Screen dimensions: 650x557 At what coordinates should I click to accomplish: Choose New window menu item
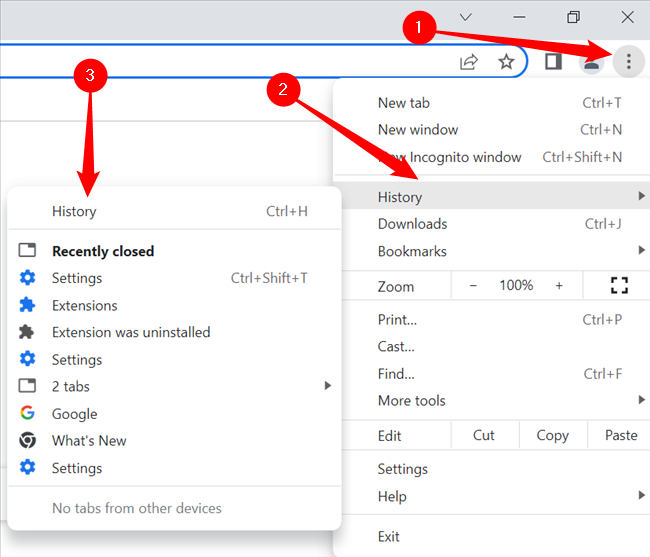(492, 130)
